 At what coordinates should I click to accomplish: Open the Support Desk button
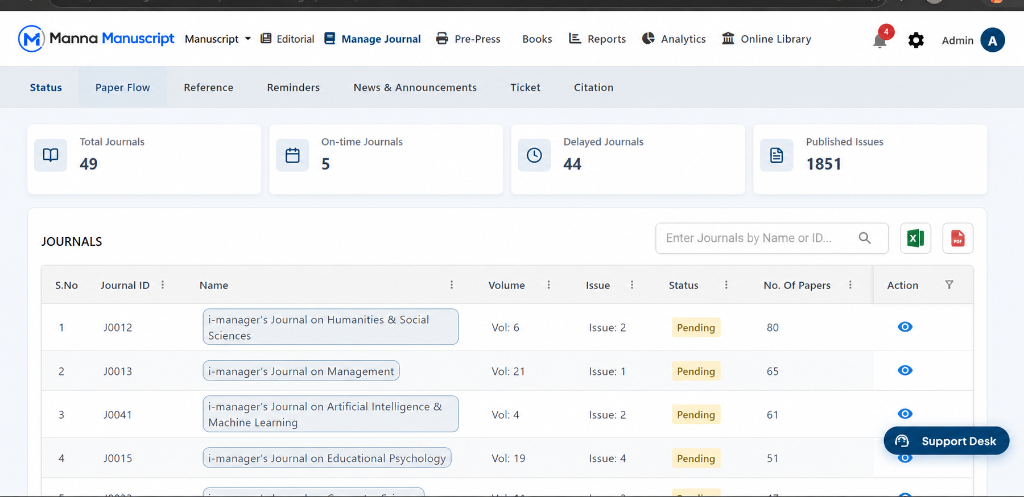[946, 441]
